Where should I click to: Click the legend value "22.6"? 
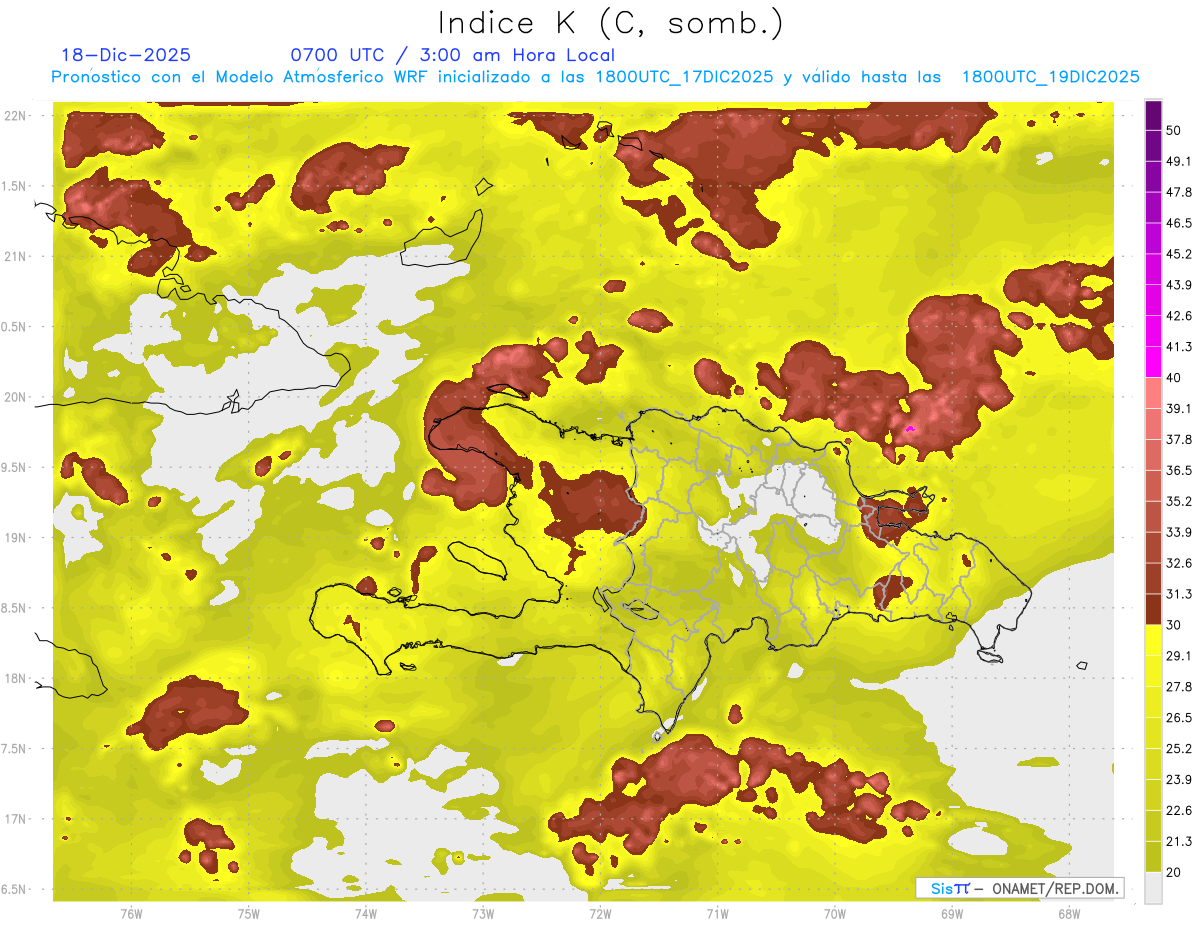(x=1179, y=811)
